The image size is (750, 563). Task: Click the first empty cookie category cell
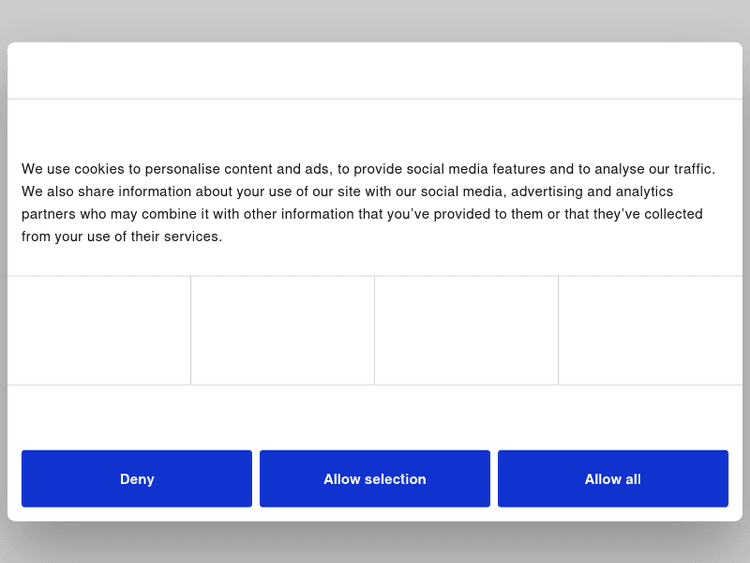pyautogui.click(x=99, y=330)
